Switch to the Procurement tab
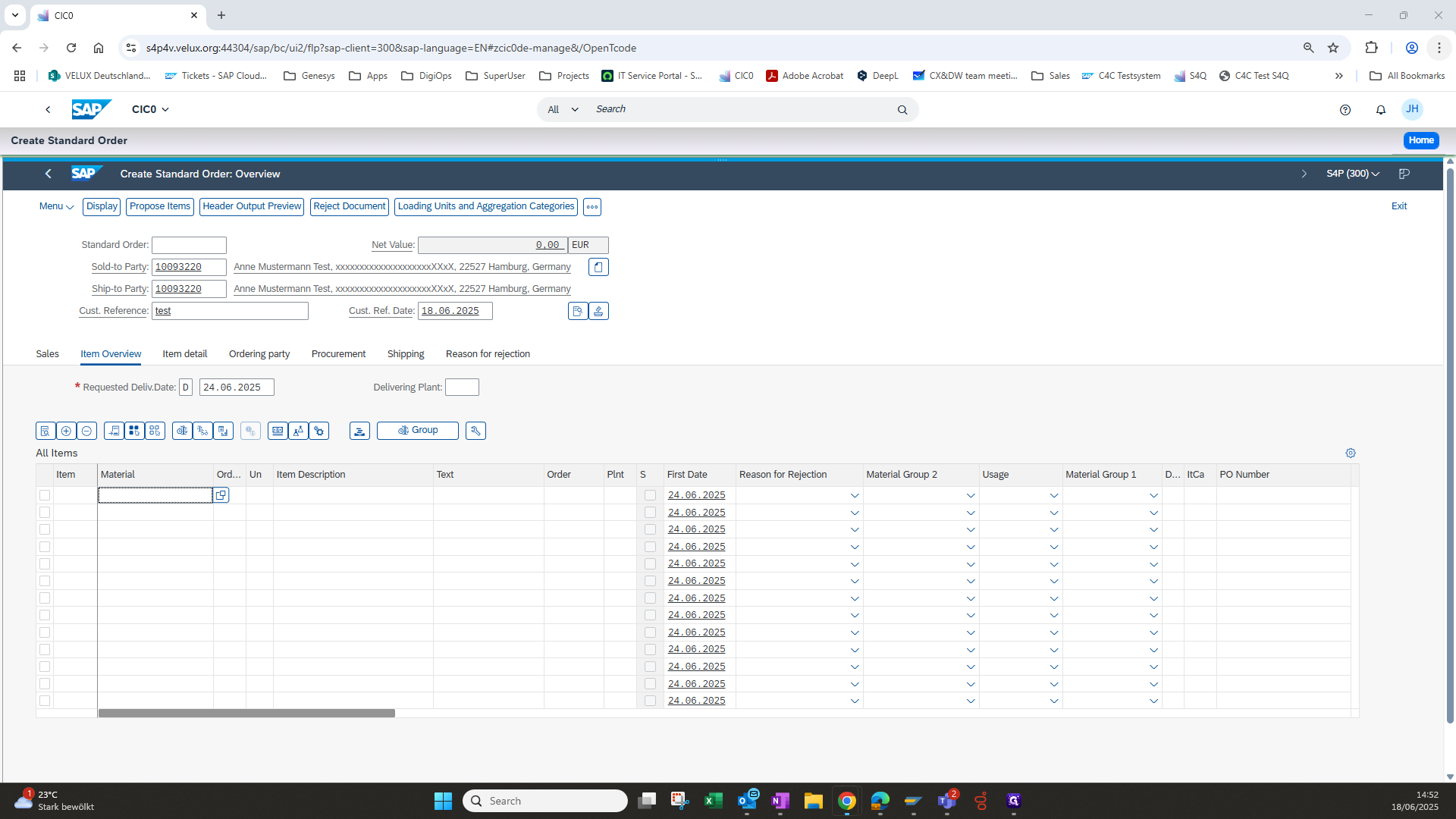The width and height of the screenshot is (1456, 819). tap(338, 354)
